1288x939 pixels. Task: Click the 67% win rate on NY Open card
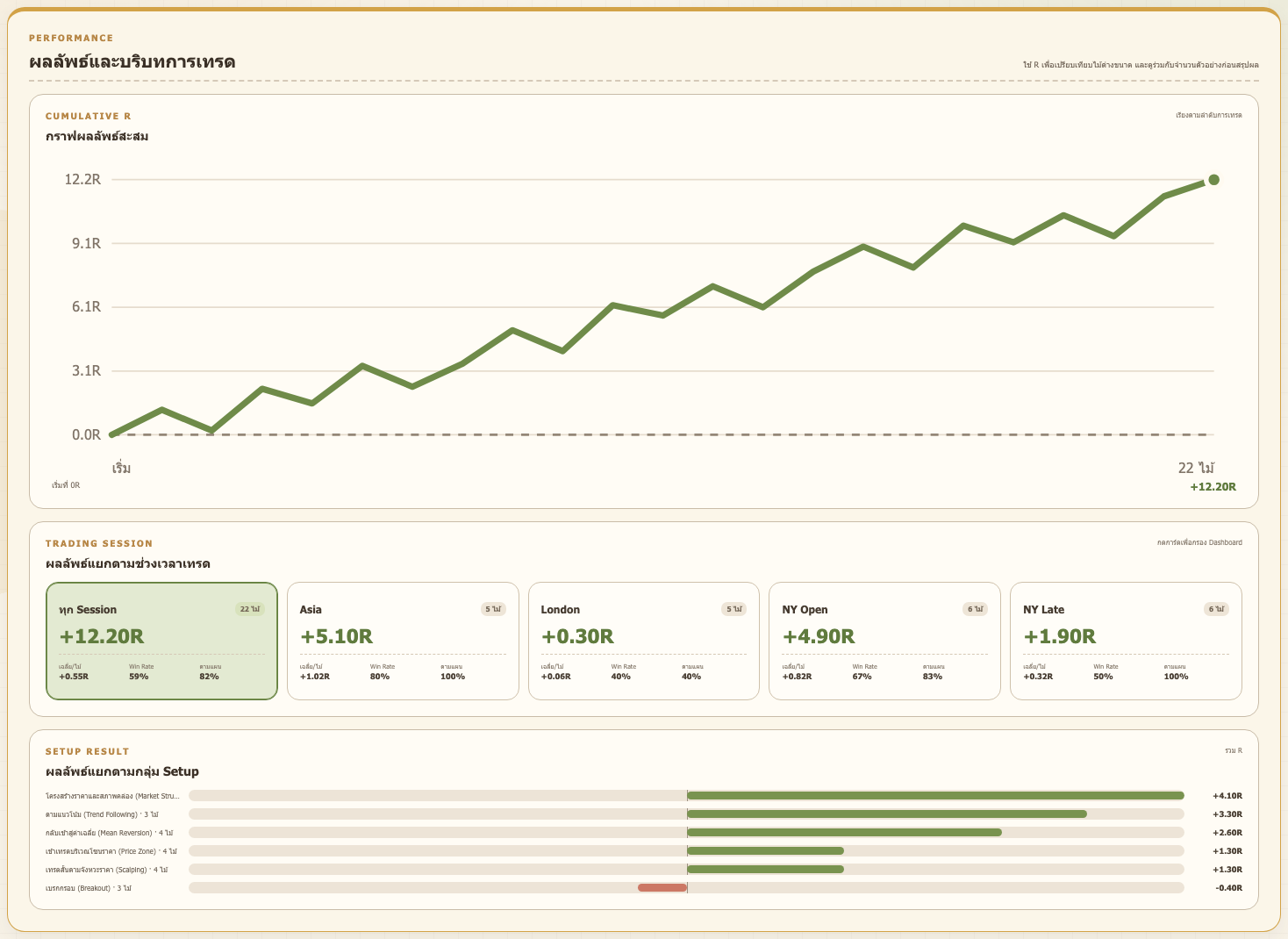[x=862, y=677]
